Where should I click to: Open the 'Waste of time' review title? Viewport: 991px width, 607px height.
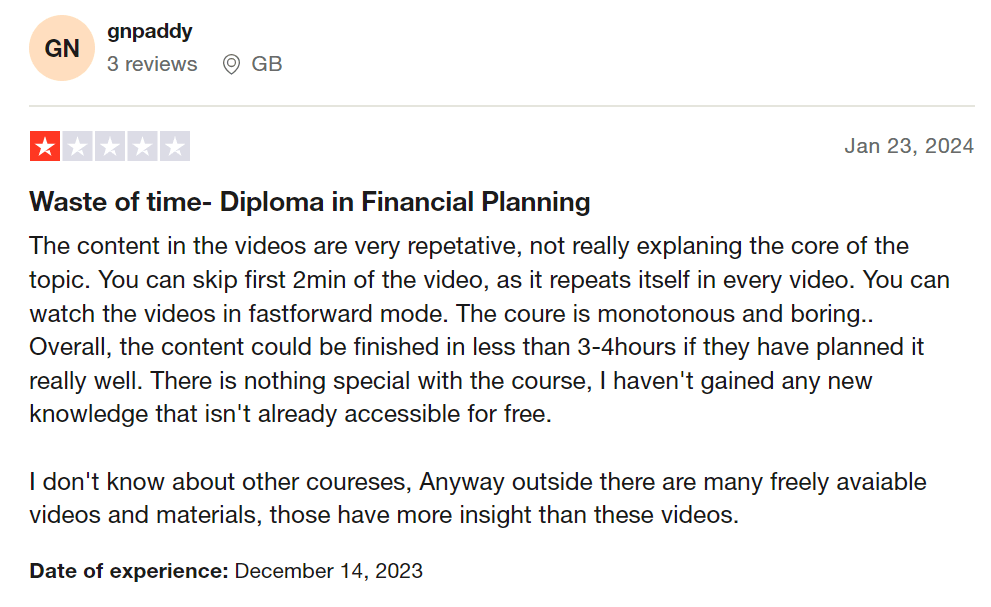point(310,202)
